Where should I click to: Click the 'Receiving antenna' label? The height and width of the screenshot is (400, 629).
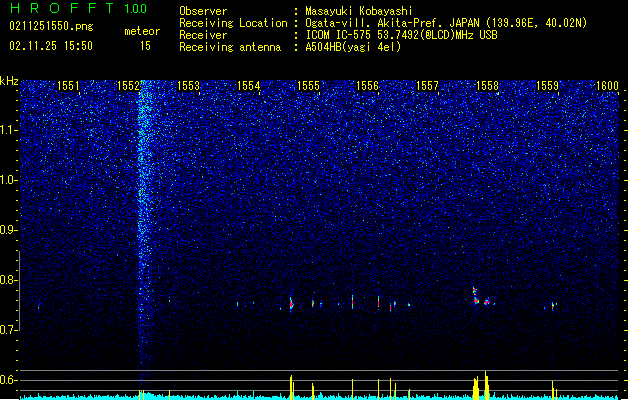[x=230, y=47]
